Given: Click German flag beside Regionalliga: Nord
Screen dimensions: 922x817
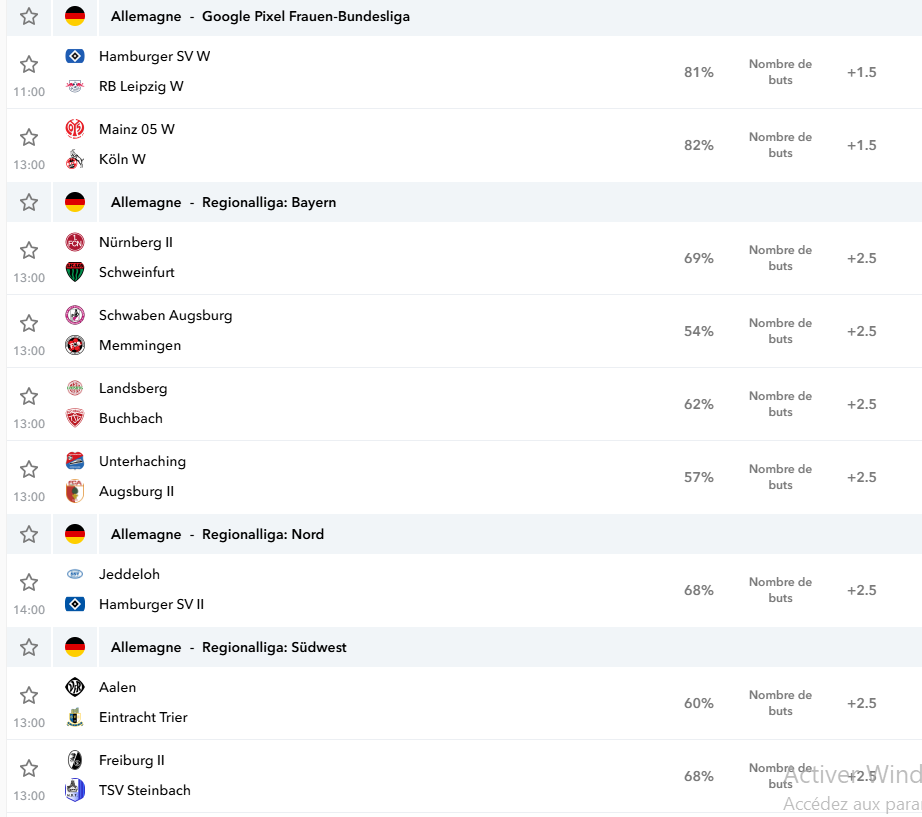Looking at the screenshot, I should [x=75, y=533].
